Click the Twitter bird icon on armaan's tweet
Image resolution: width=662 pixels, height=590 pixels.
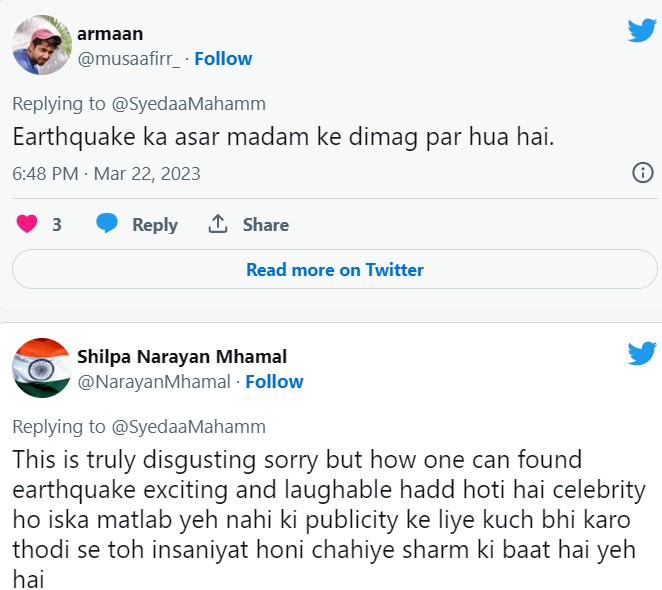coord(641,31)
